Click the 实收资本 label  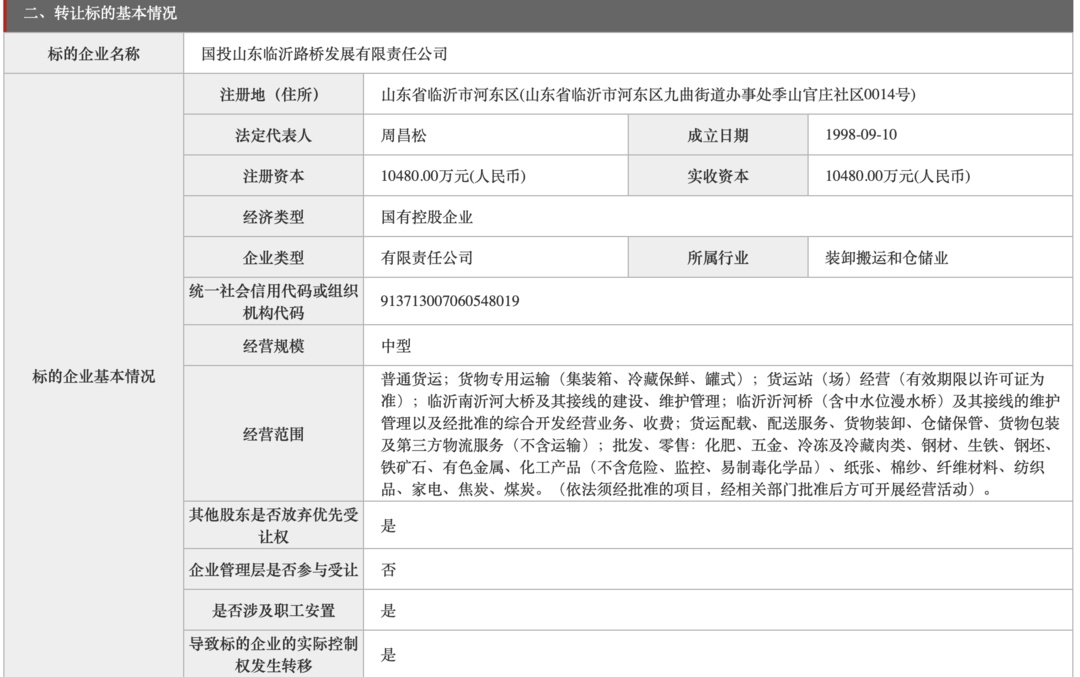coord(718,176)
